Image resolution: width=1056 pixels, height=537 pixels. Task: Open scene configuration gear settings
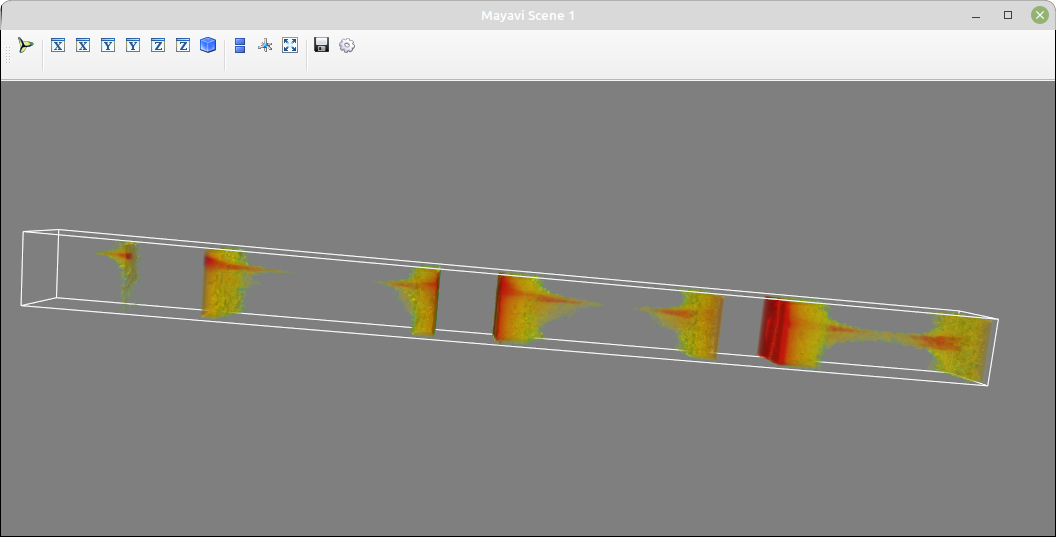(347, 45)
